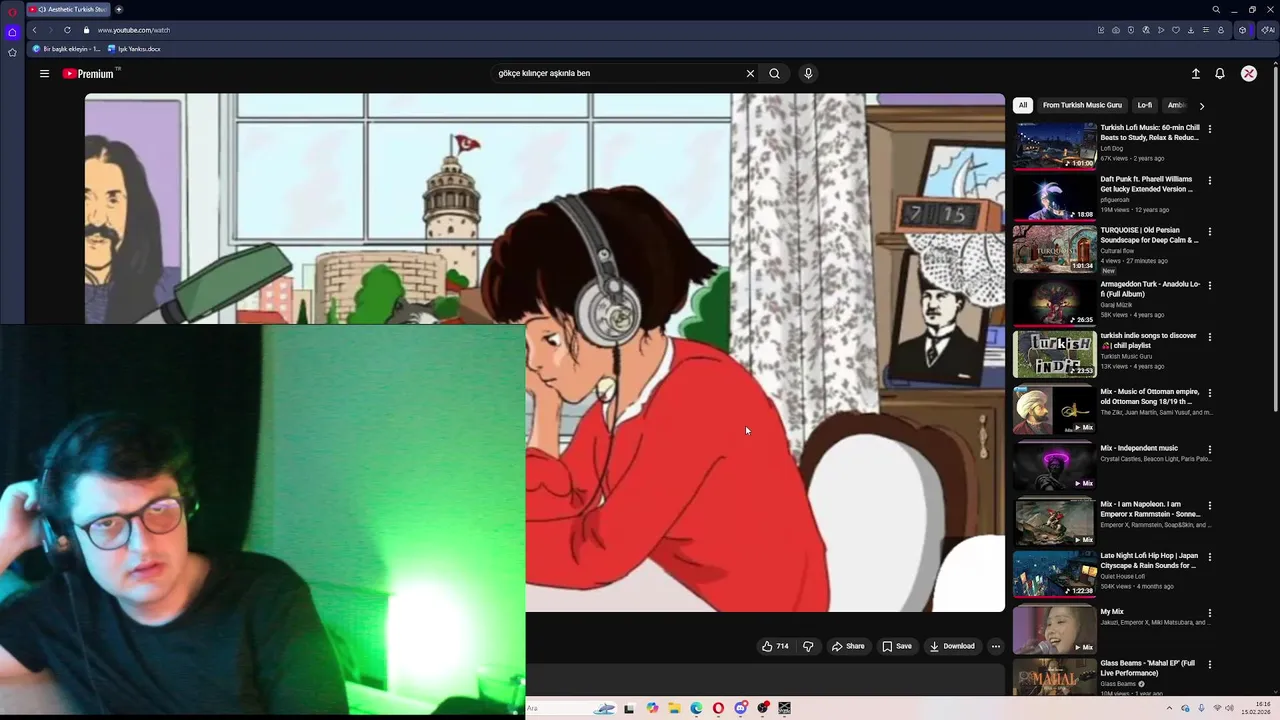Select From Turkish Music Guru chip
Image resolution: width=1280 pixels, height=720 pixels.
(1082, 105)
